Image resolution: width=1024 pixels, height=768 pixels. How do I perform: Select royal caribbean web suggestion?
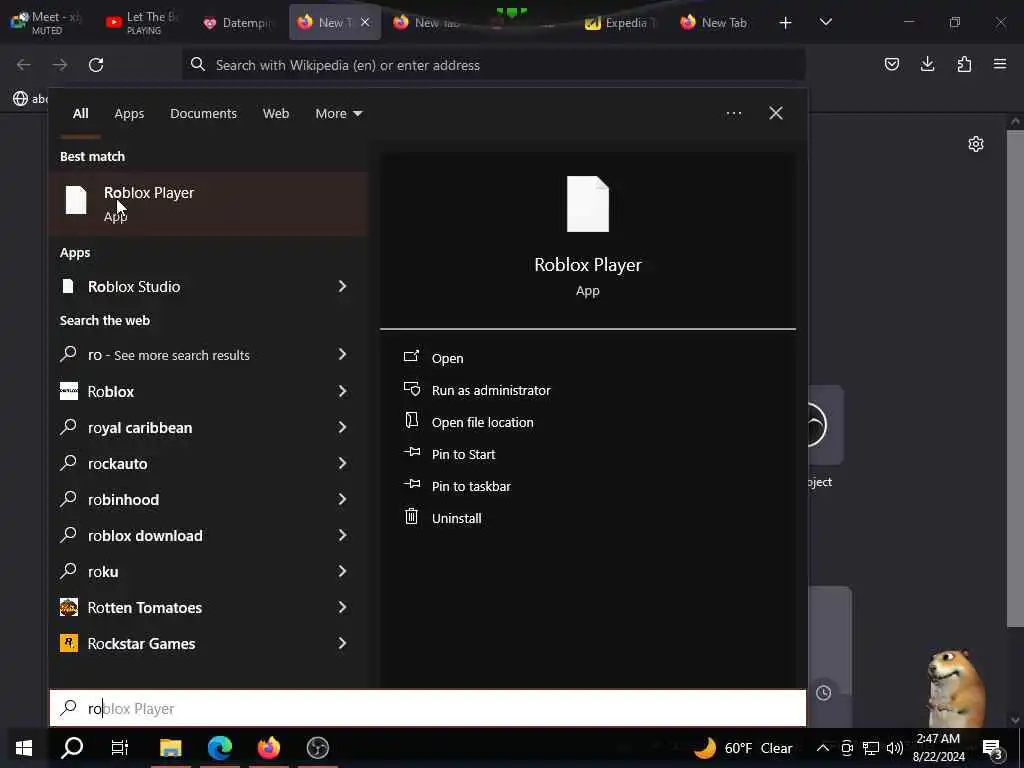pos(140,428)
